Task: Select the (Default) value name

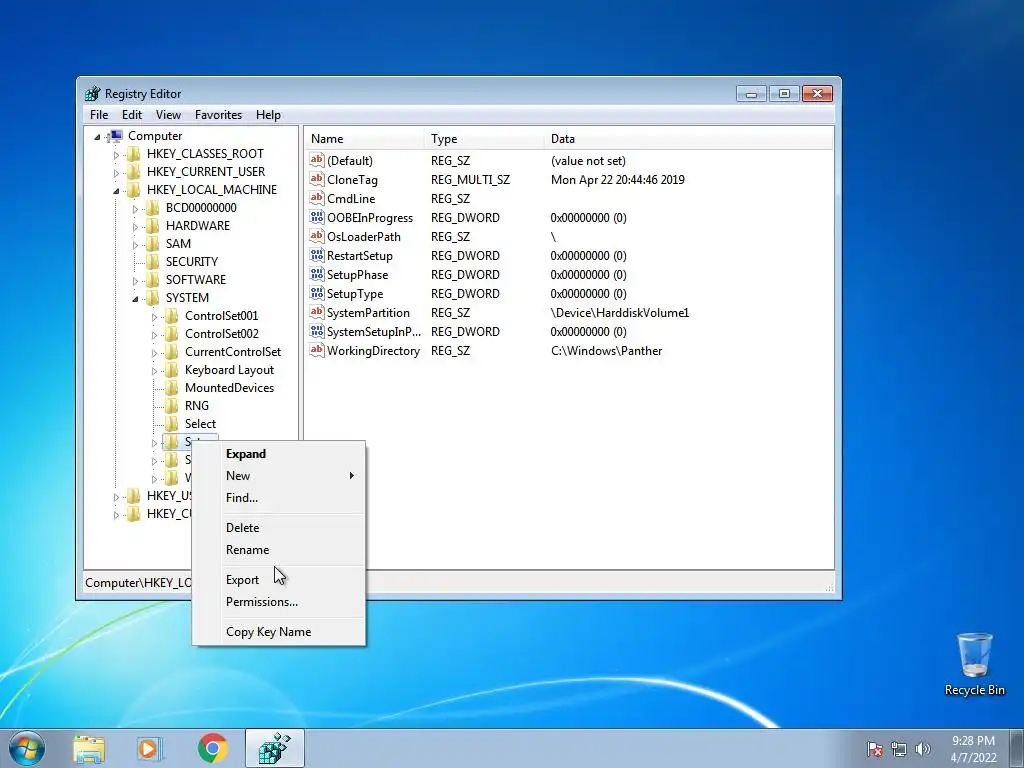Action: 350,161
